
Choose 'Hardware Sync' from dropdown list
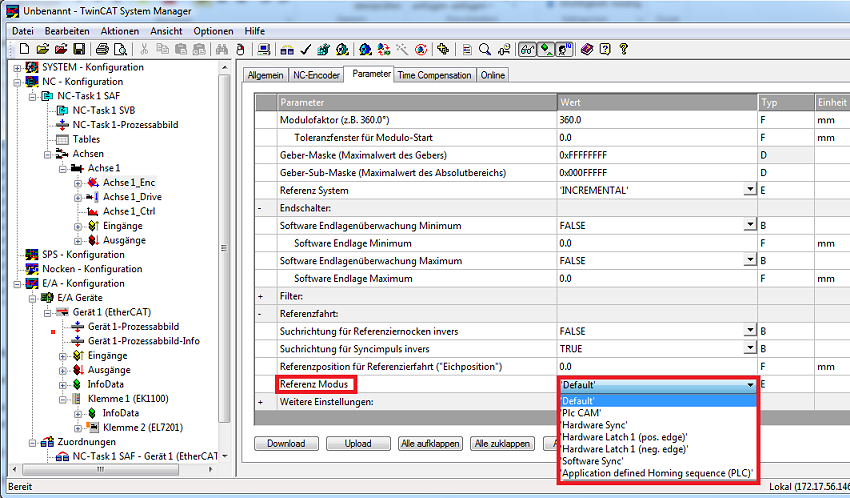[658, 425]
